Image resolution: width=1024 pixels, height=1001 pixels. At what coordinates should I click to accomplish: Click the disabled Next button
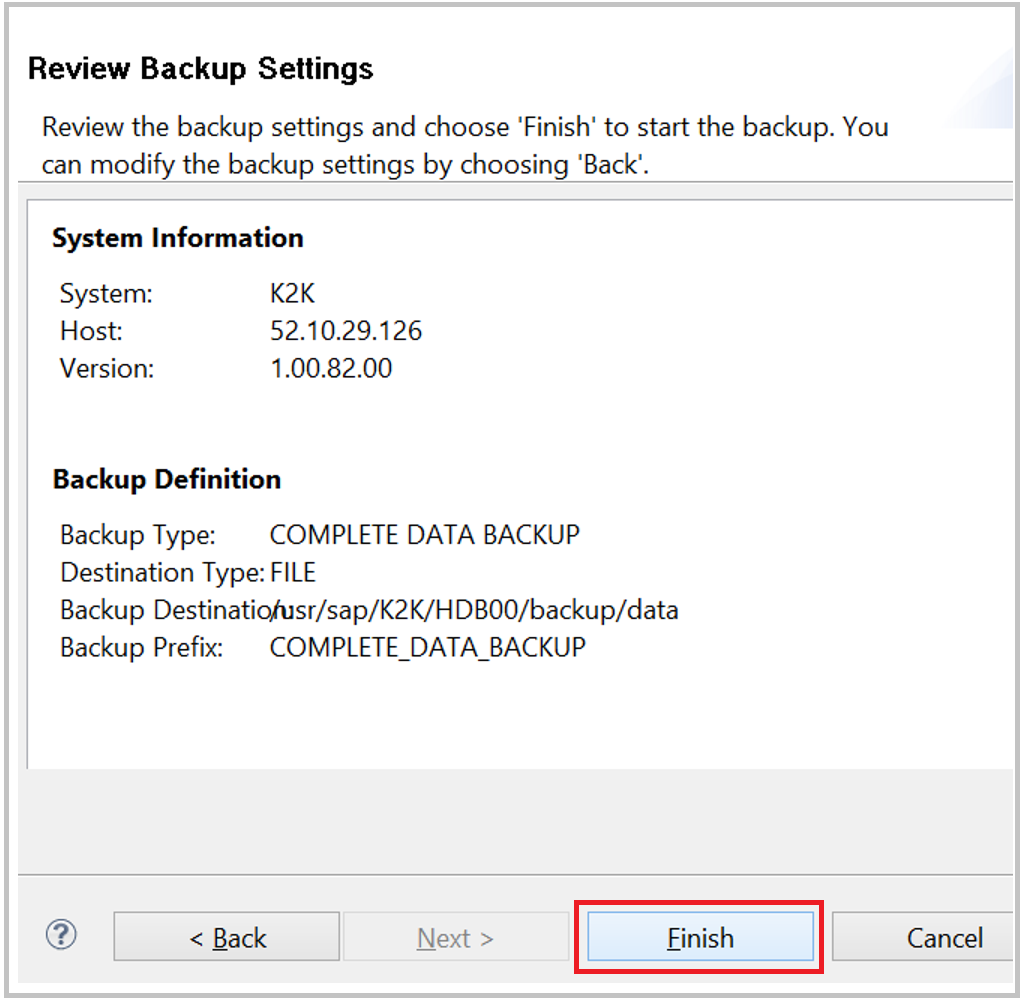[456, 937]
